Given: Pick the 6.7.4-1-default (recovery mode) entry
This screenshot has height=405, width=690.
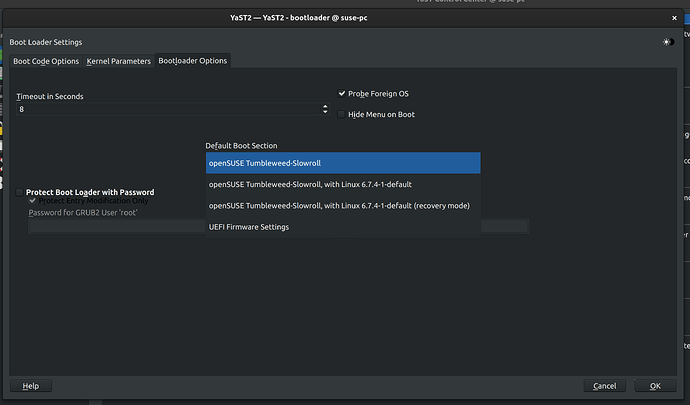Looking at the screenshot, I should click(343, 206).
